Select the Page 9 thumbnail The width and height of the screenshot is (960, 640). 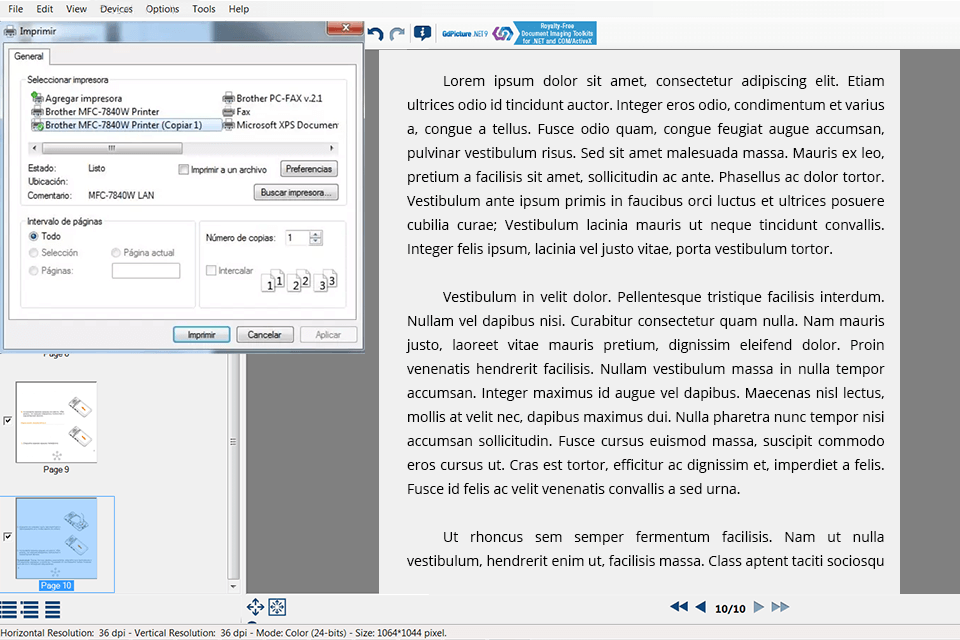55,421
